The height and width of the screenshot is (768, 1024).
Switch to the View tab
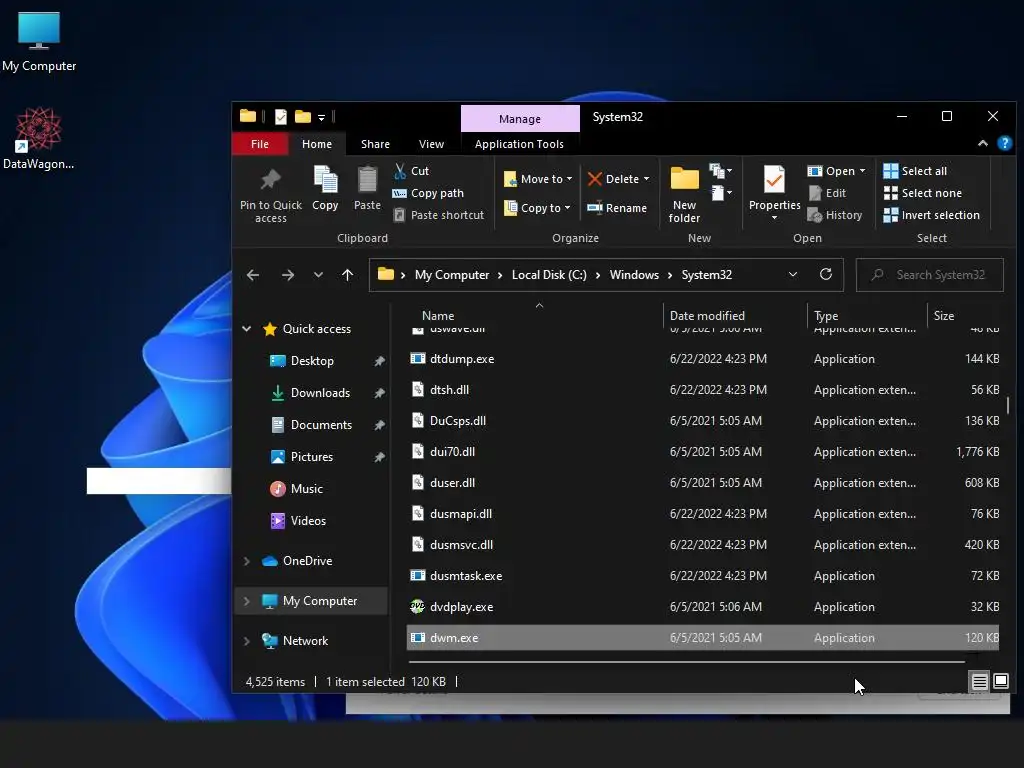pos(431,144)
